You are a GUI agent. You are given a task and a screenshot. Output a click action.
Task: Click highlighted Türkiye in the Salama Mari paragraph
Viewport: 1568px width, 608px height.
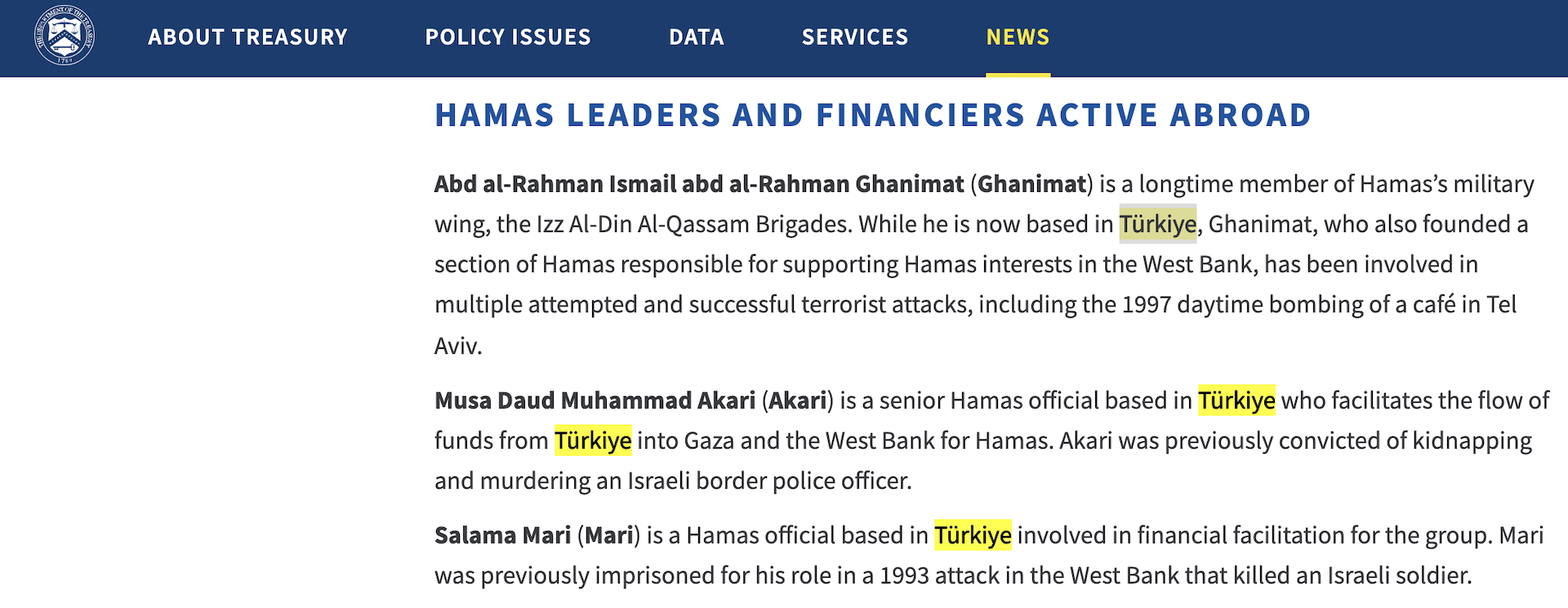tap(973, 535)
